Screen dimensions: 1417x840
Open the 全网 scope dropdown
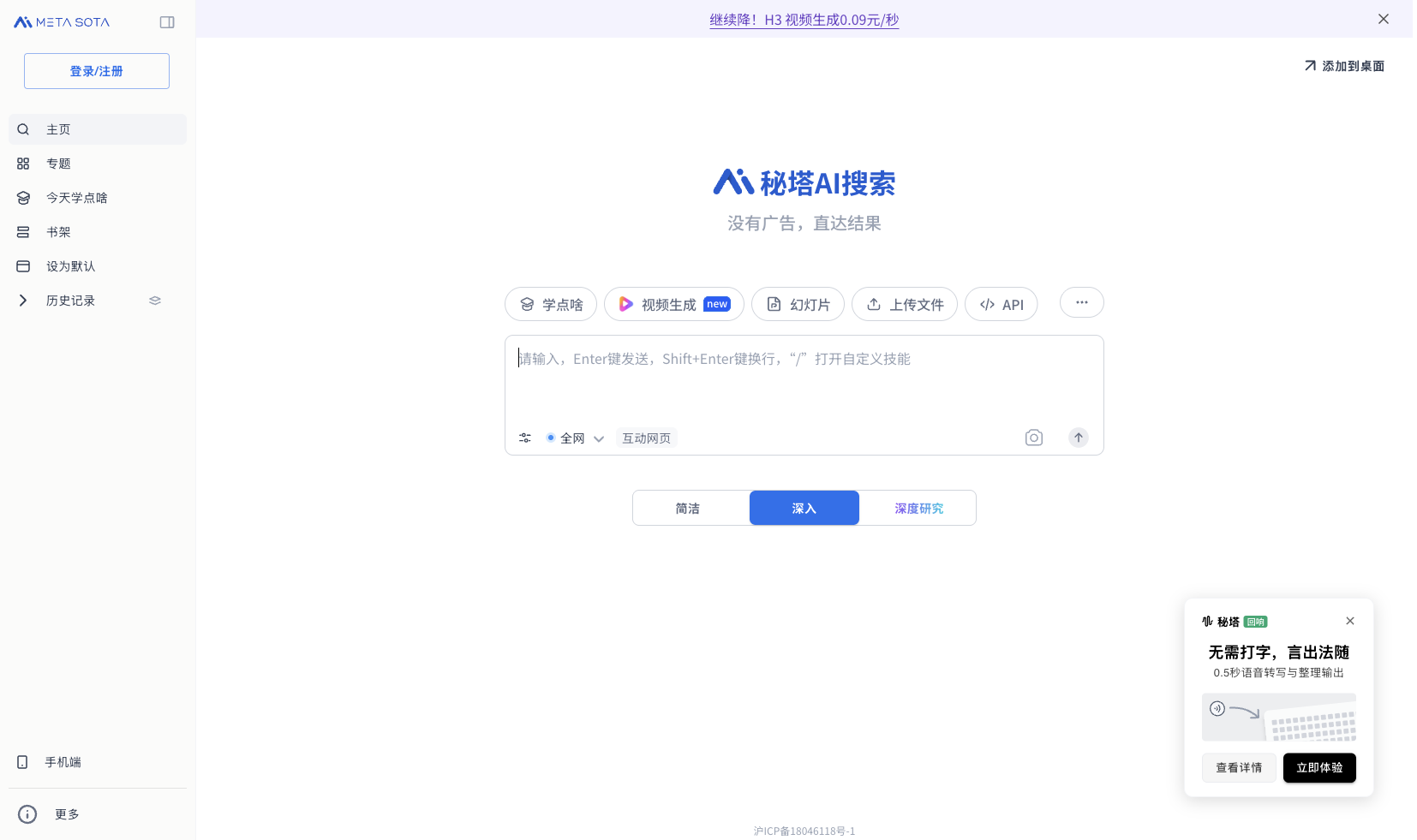click(x=575, y=438)
